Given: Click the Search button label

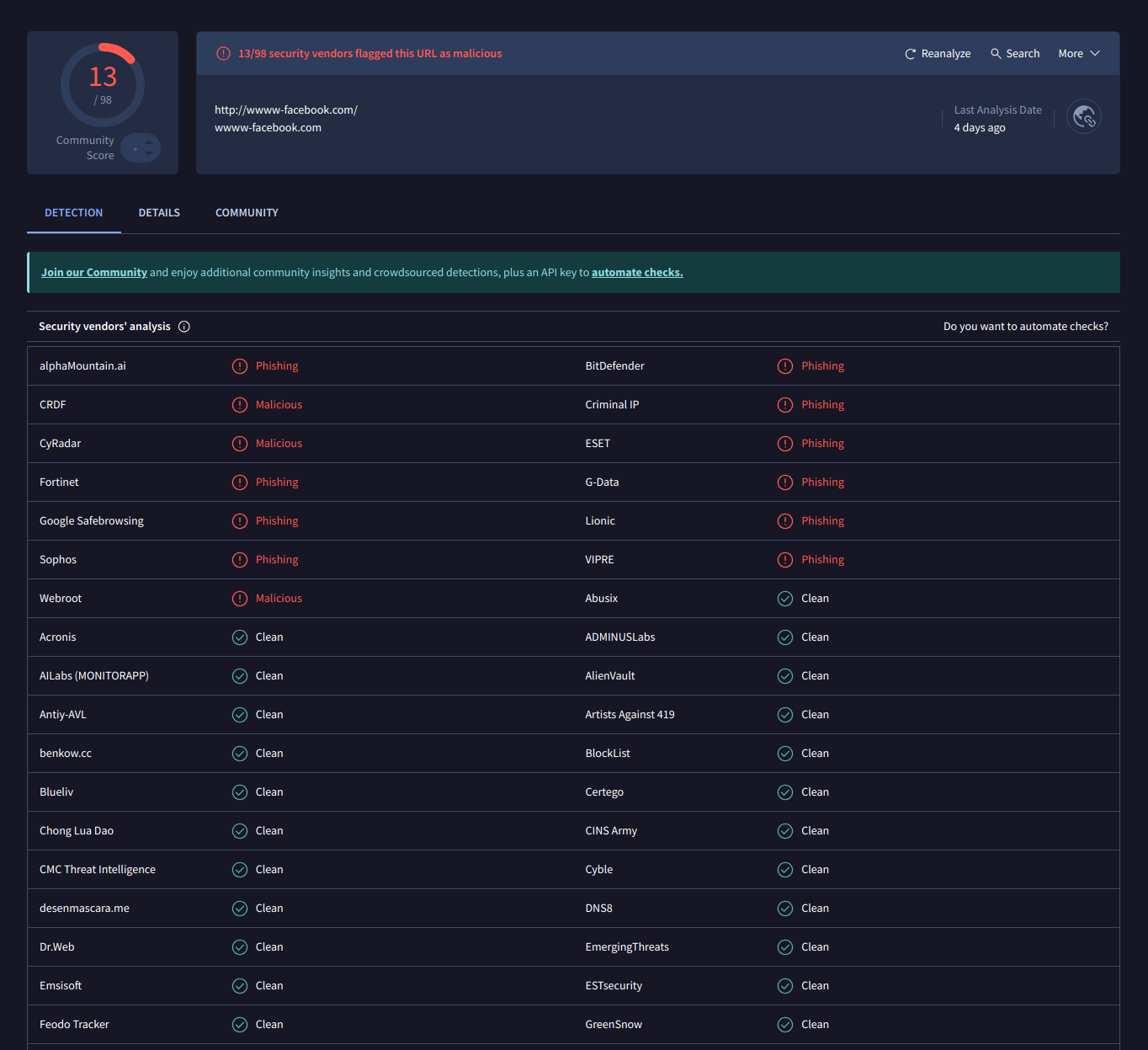Looking at the screenshot, I should pyautogui.click(x=1023, y=54).
